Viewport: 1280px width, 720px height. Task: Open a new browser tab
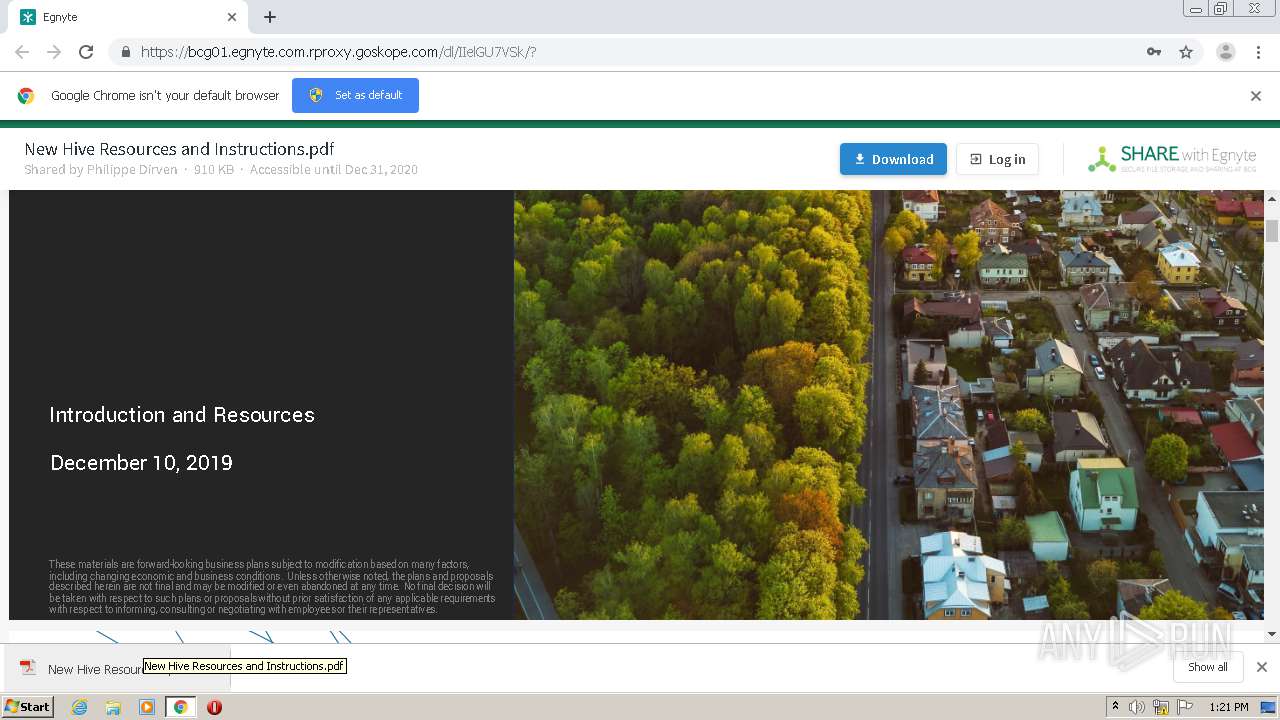pyautogui.click(x=270, y=17)
